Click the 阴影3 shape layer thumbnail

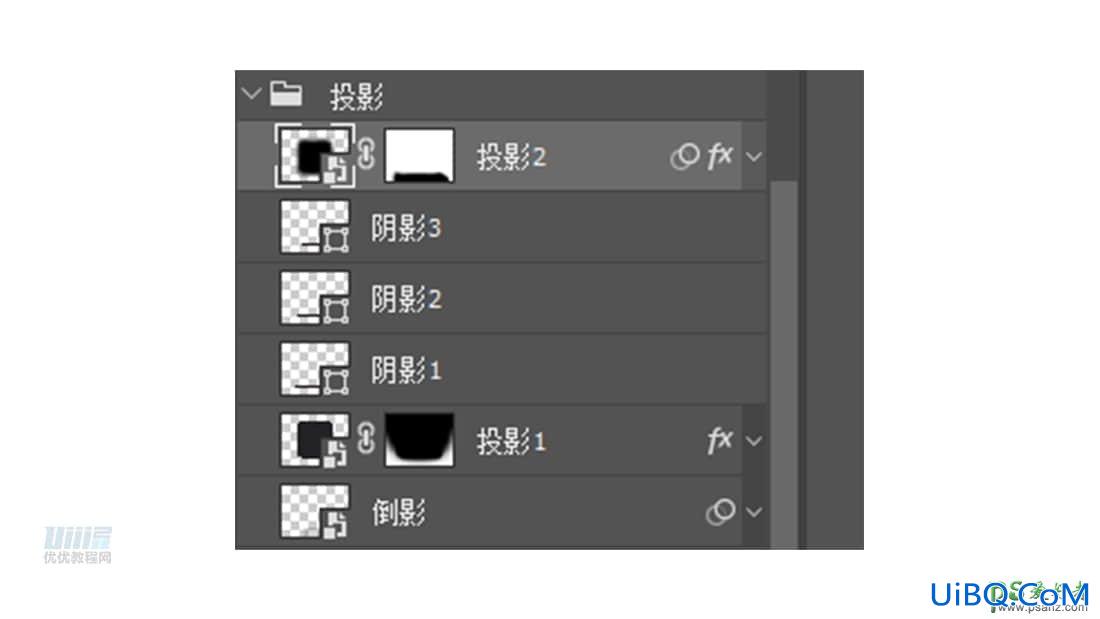(x=314, y=227)
